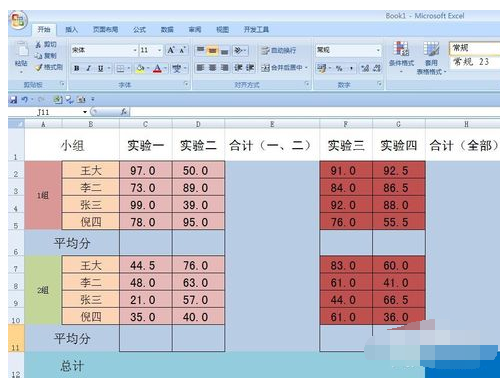Apply the red font color A
Viewport: 500px width, 388px height.
tap(157, 69)
